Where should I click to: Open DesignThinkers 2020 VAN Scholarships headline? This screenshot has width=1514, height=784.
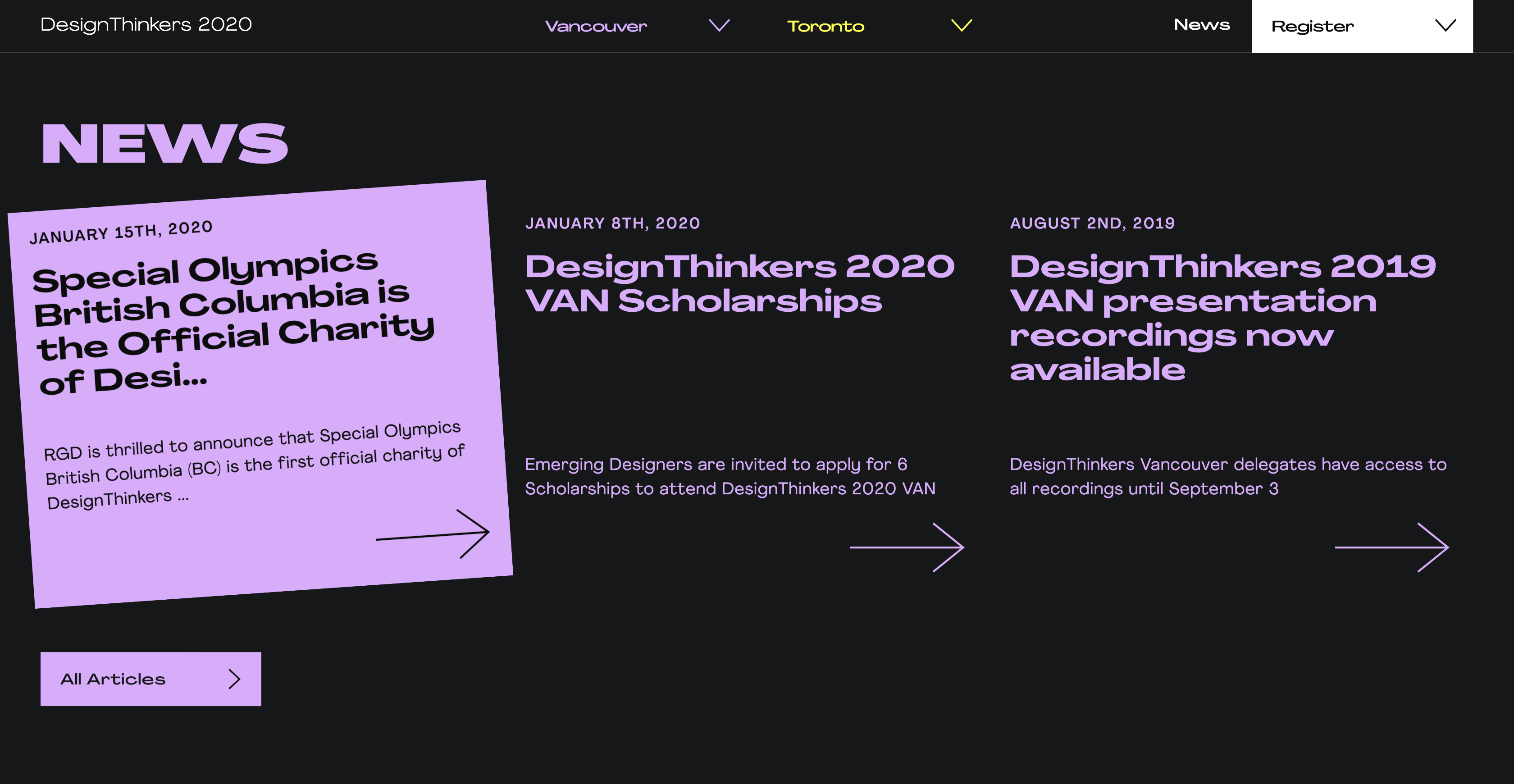(739, 284)
